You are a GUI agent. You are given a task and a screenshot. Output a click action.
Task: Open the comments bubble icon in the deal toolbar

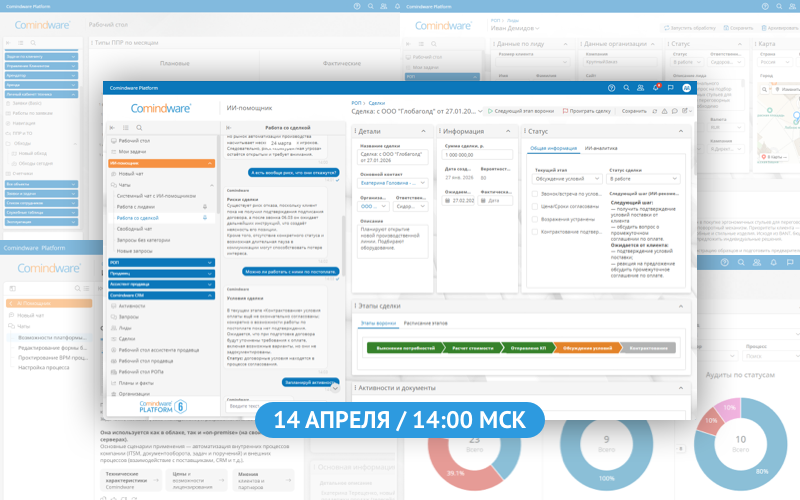[674, 111]
